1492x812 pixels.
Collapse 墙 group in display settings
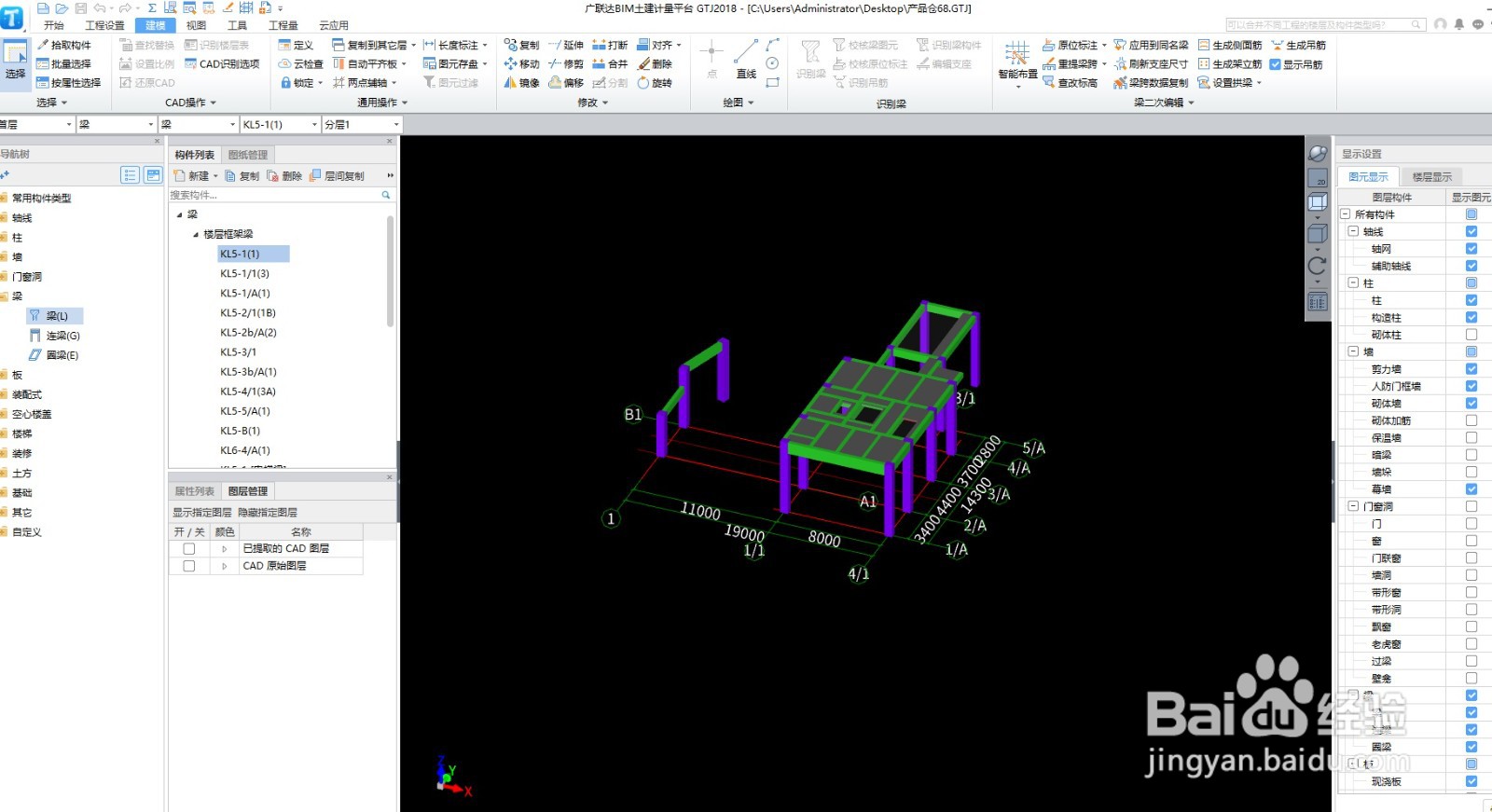tap(1353, 351)
